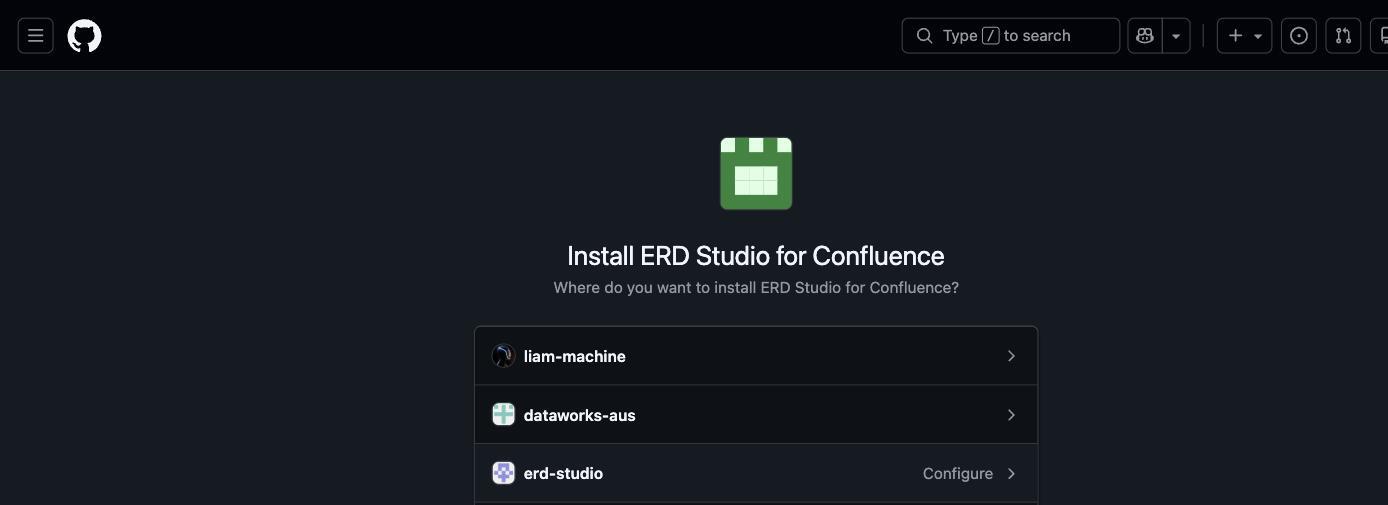Open the Pull requests icon in header

click(x=1343, y=36)
